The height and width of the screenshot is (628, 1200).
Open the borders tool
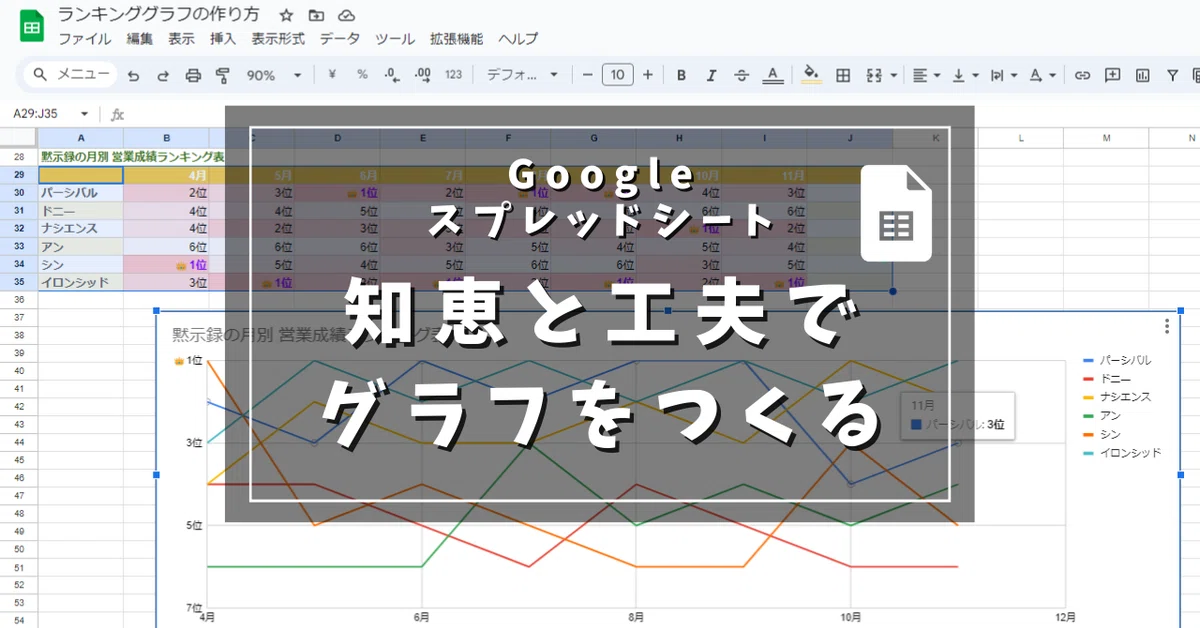pos(843,75)
